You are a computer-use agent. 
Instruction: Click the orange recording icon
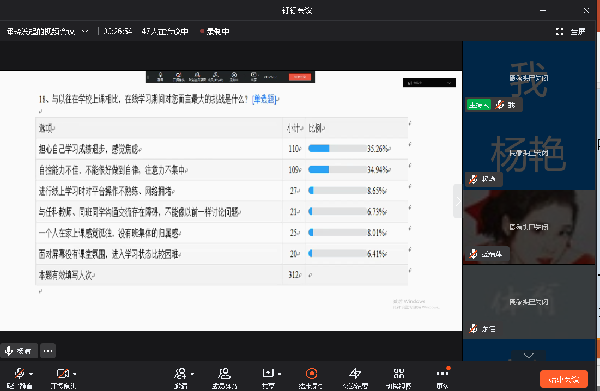tap(311, 373)
